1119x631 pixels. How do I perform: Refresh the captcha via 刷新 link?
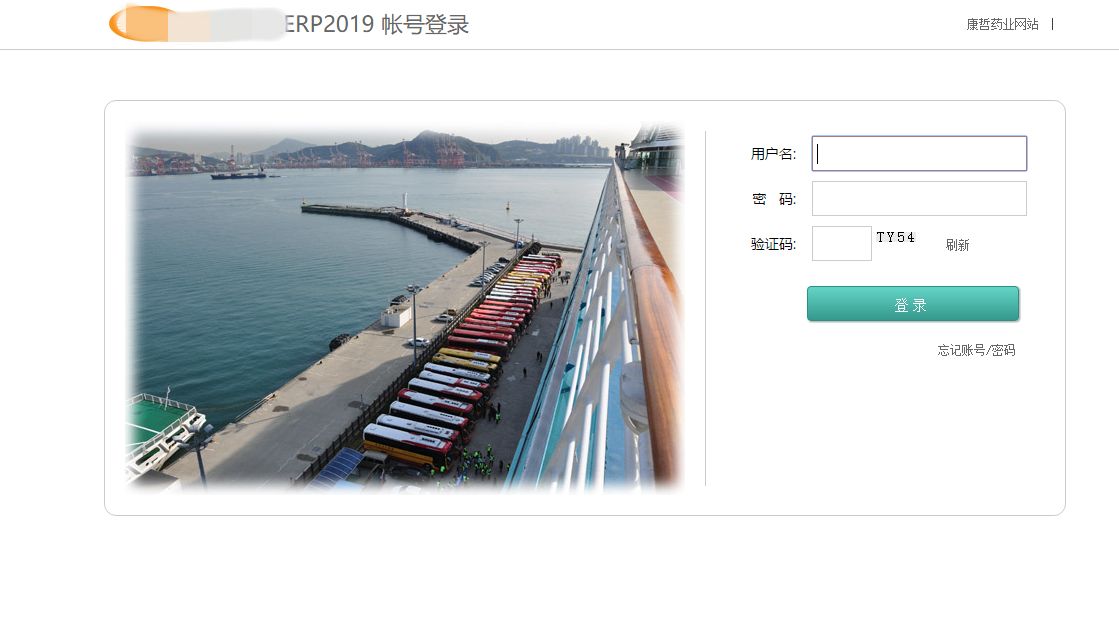(957, 245)
